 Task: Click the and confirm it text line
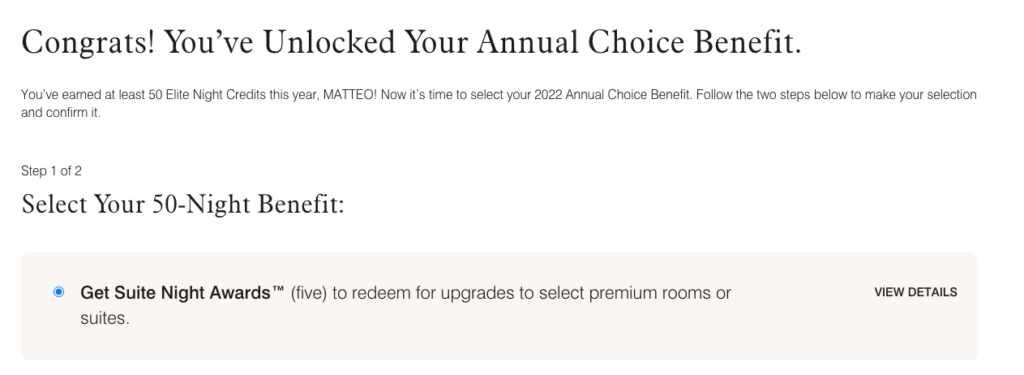point(61,113)
